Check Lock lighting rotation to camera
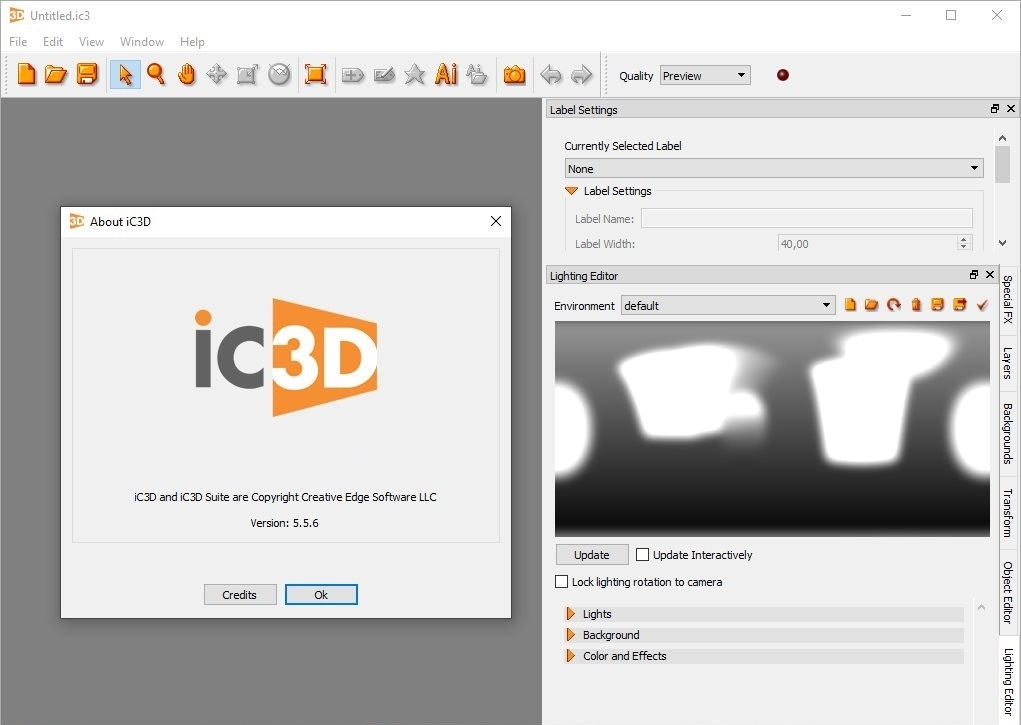This screenshot has width=1021, height=725. point(561,582)
